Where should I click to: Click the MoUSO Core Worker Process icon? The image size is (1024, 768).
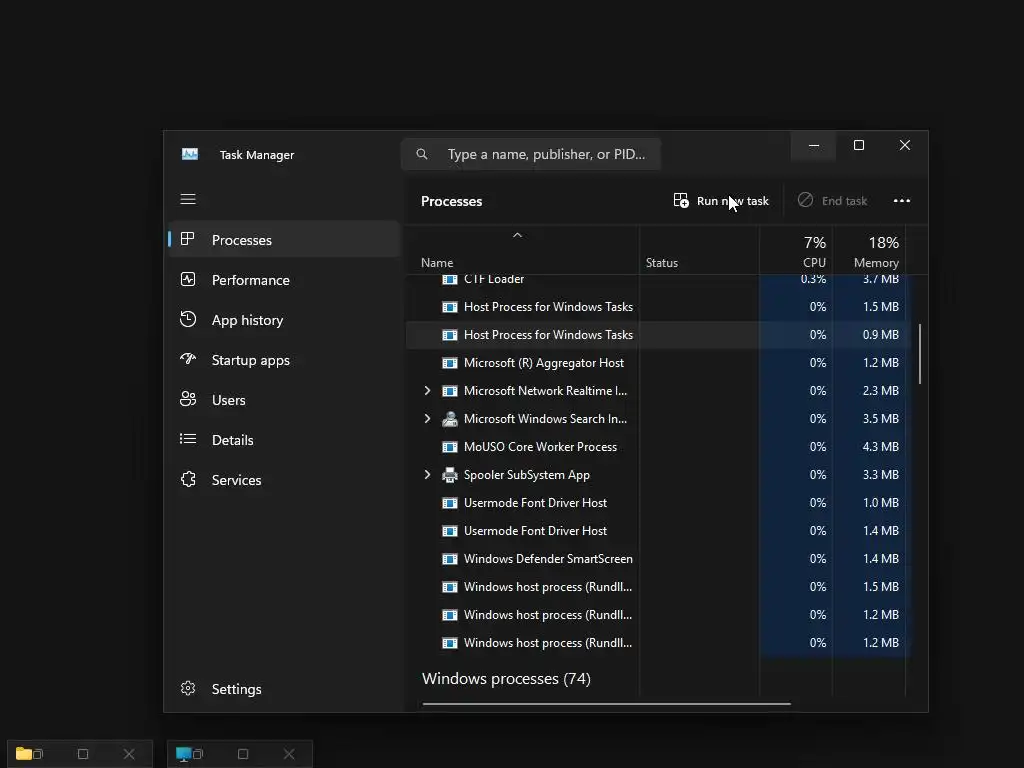pyautogui.click(x=449, y=447)
